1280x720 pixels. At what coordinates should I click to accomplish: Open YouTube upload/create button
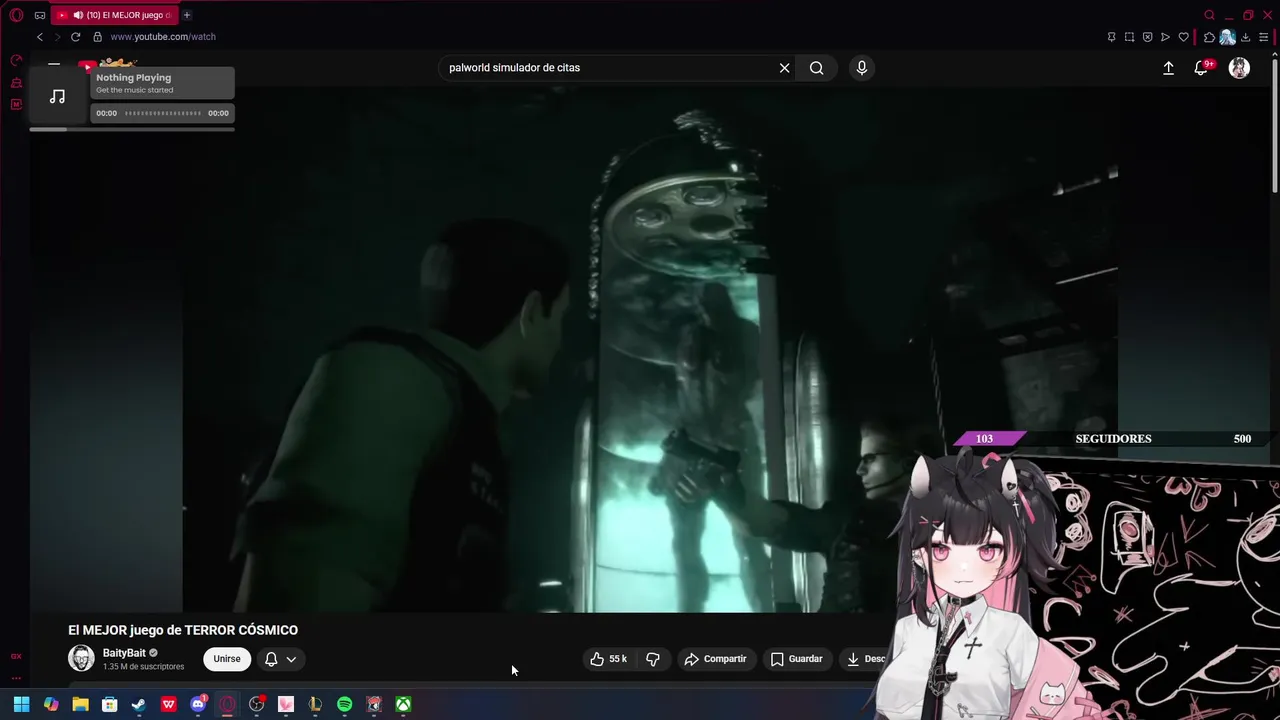coord(1168,68)
